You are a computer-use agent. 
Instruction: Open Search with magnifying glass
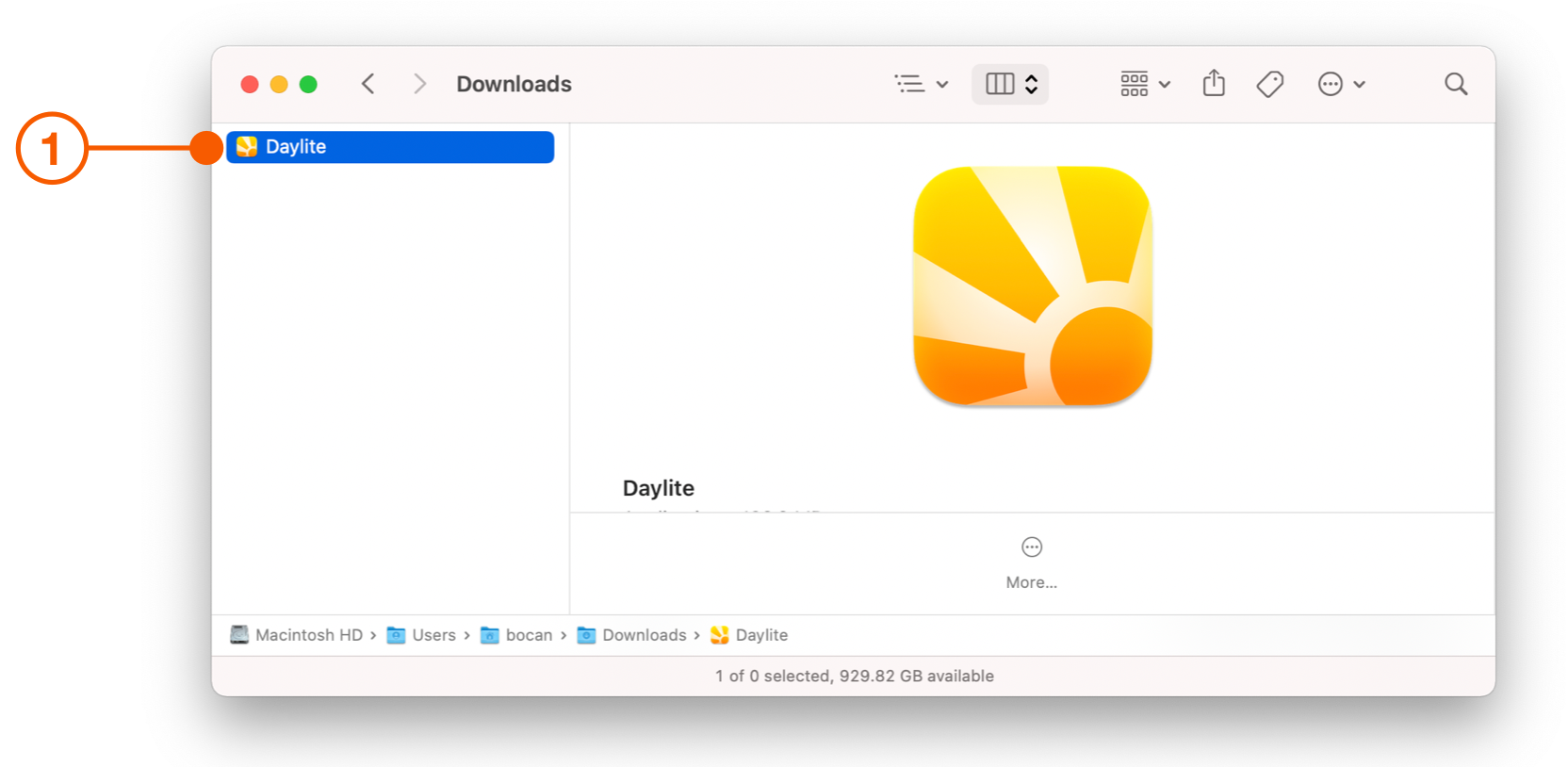point(1456,84)
